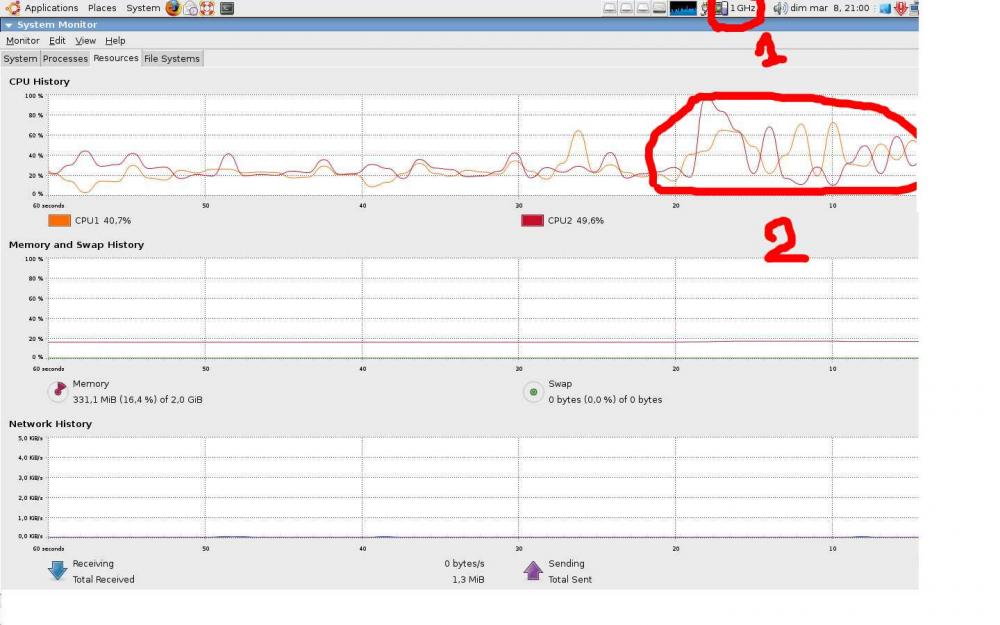Open the Evolution mail launcher icon

[x=190, y=8]
